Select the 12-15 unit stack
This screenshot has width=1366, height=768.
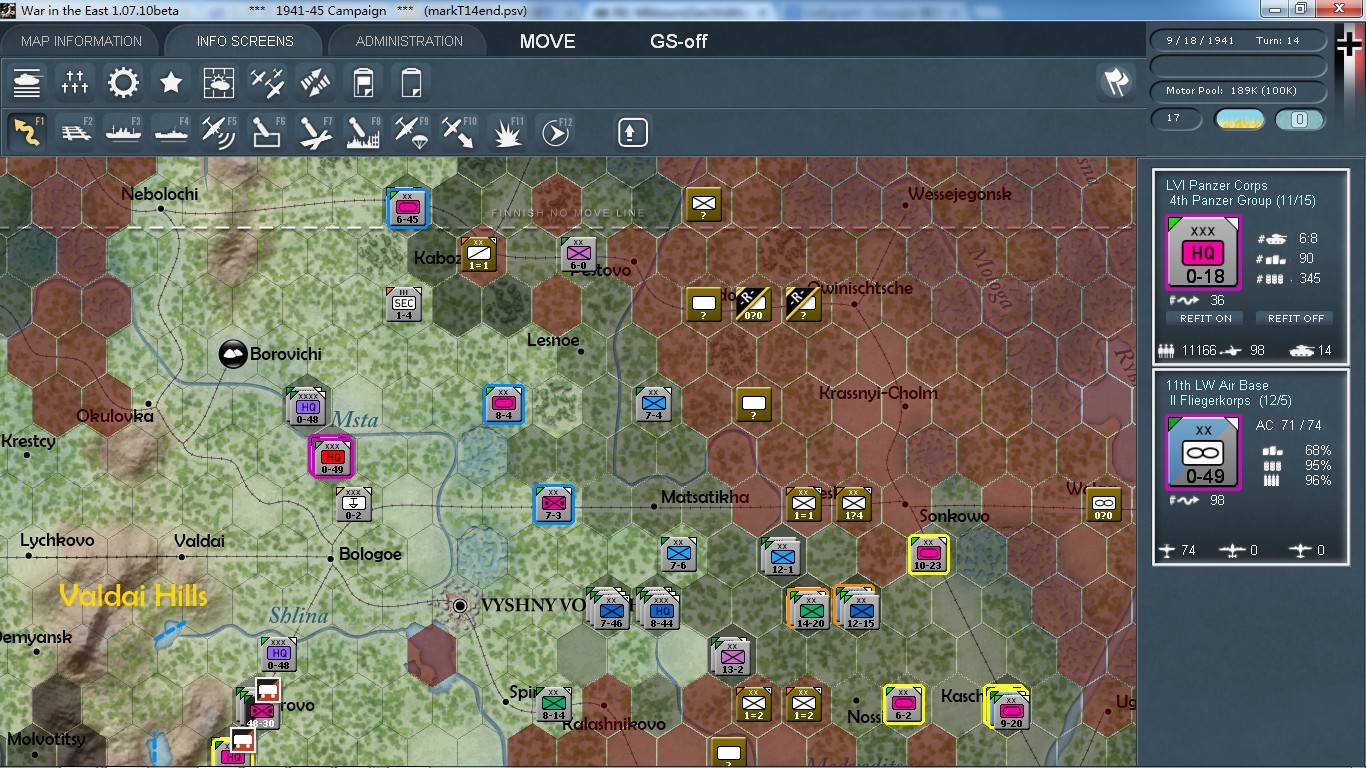point(858,608)
